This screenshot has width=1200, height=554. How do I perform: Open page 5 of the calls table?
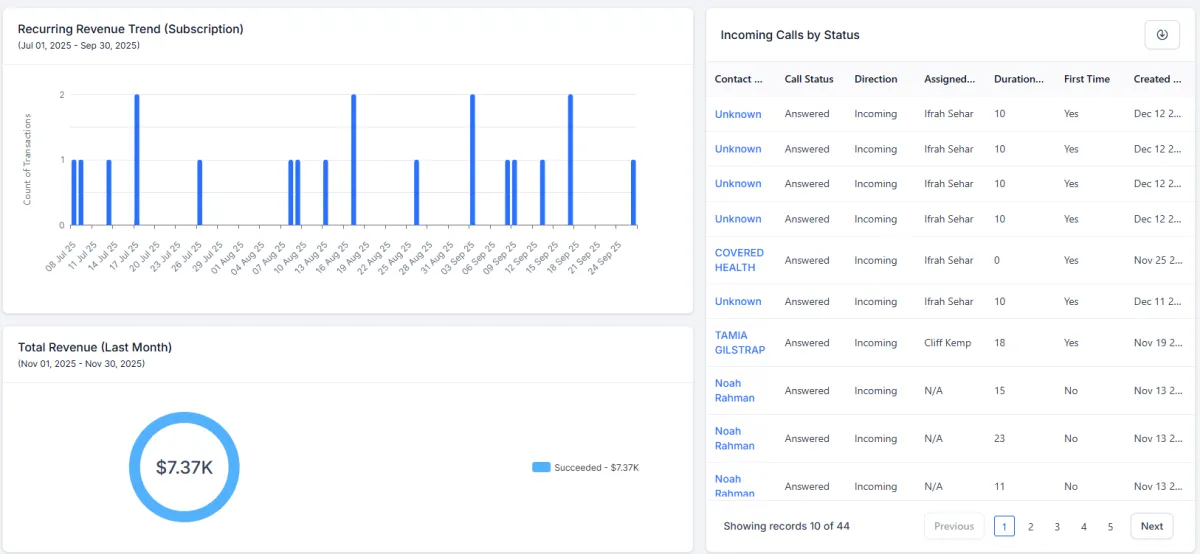click(x=1110, y=526)
